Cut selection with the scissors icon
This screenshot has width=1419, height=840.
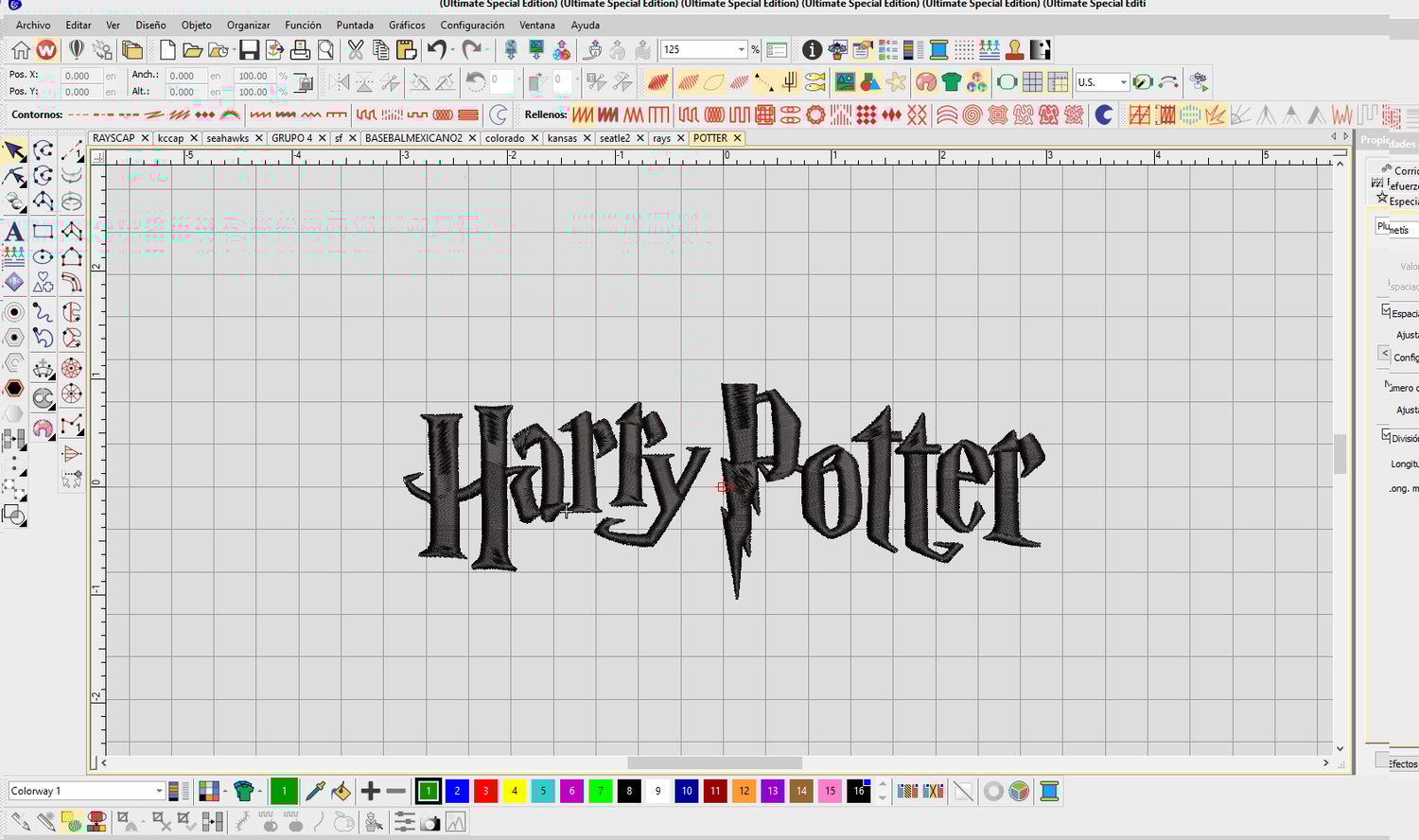(356, 50)
